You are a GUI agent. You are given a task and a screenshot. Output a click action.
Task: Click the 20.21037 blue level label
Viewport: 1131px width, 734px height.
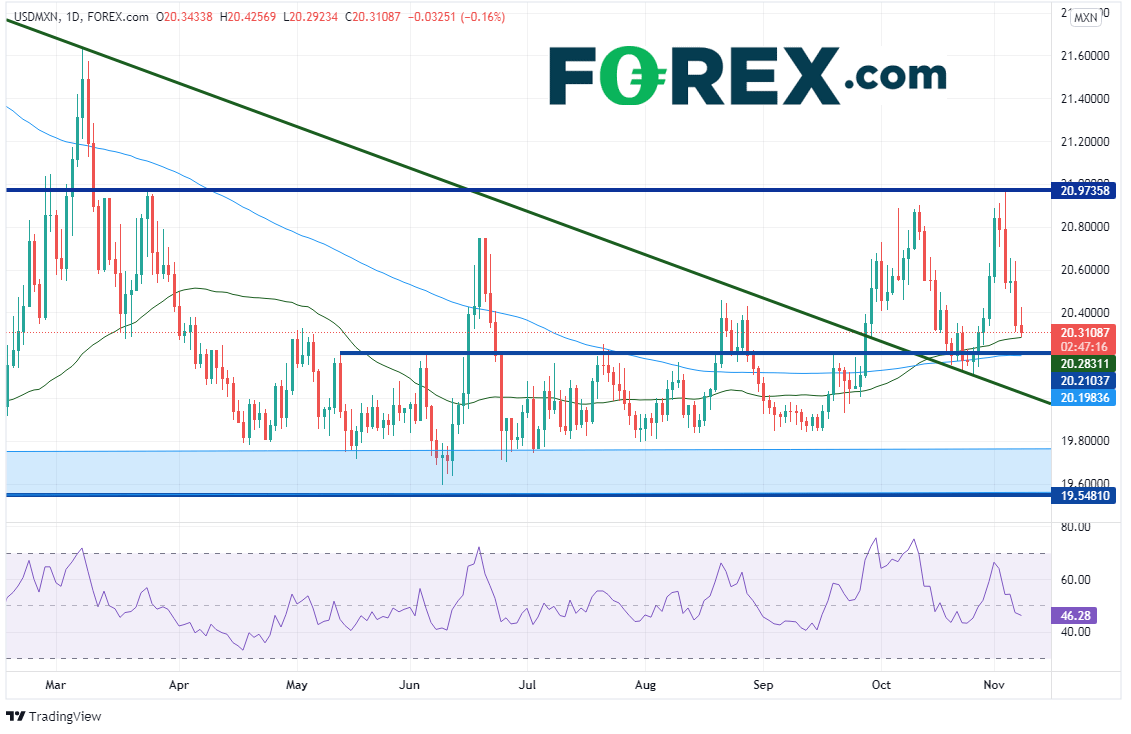[1084, 380]
